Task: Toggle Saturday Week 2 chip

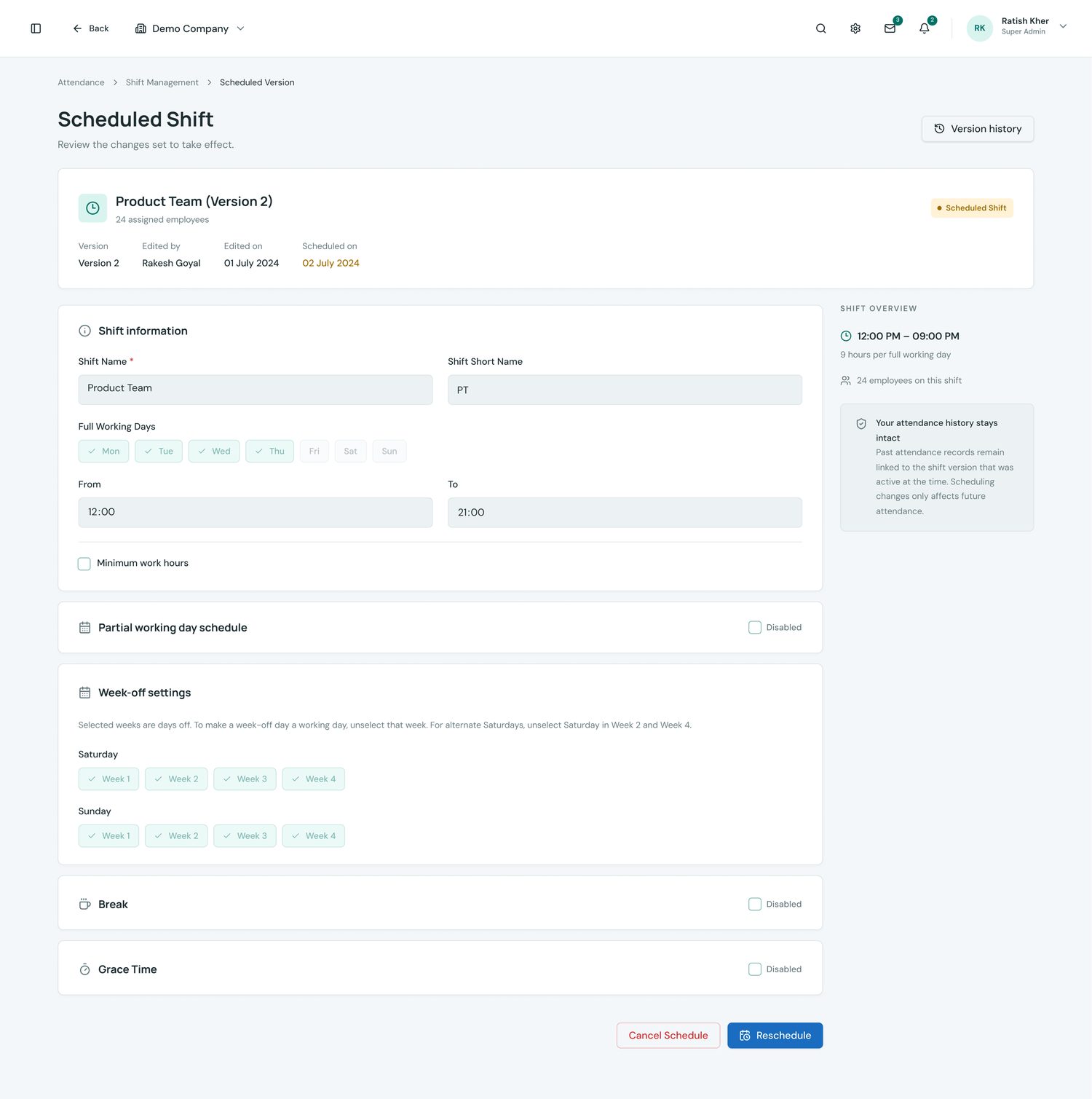Action: [x=176, y=779]
